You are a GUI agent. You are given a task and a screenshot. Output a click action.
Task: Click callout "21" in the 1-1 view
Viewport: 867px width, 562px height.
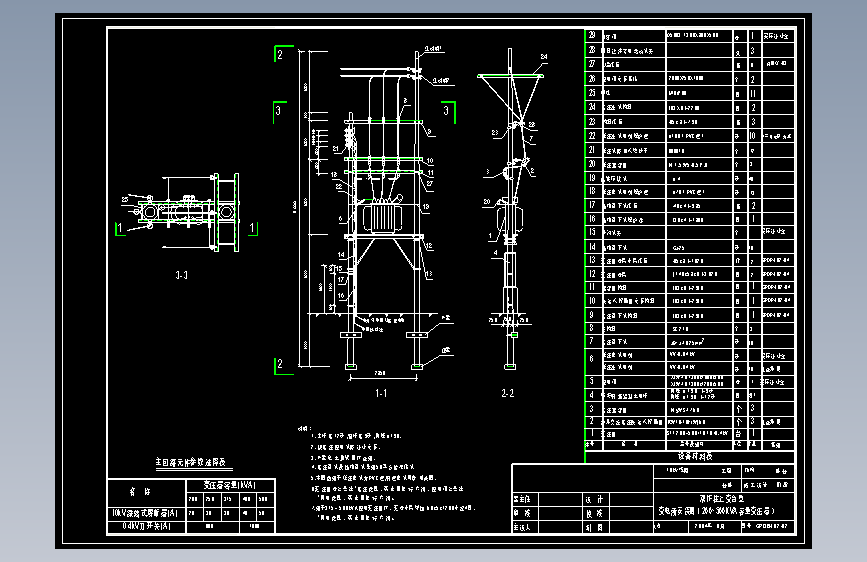[336, 148]
